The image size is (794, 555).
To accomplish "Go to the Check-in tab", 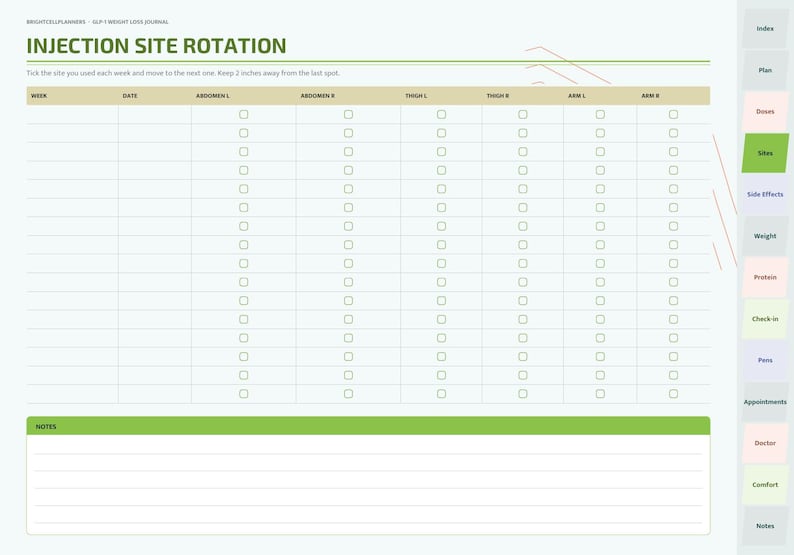I will pos(765,319).
